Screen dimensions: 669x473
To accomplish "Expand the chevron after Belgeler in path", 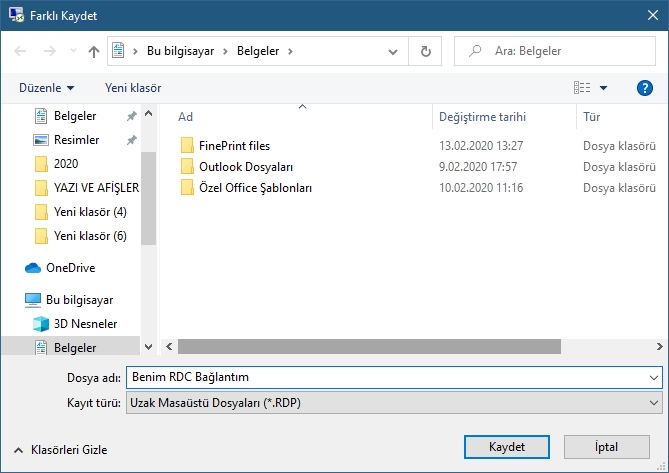I will pos(291,52).
